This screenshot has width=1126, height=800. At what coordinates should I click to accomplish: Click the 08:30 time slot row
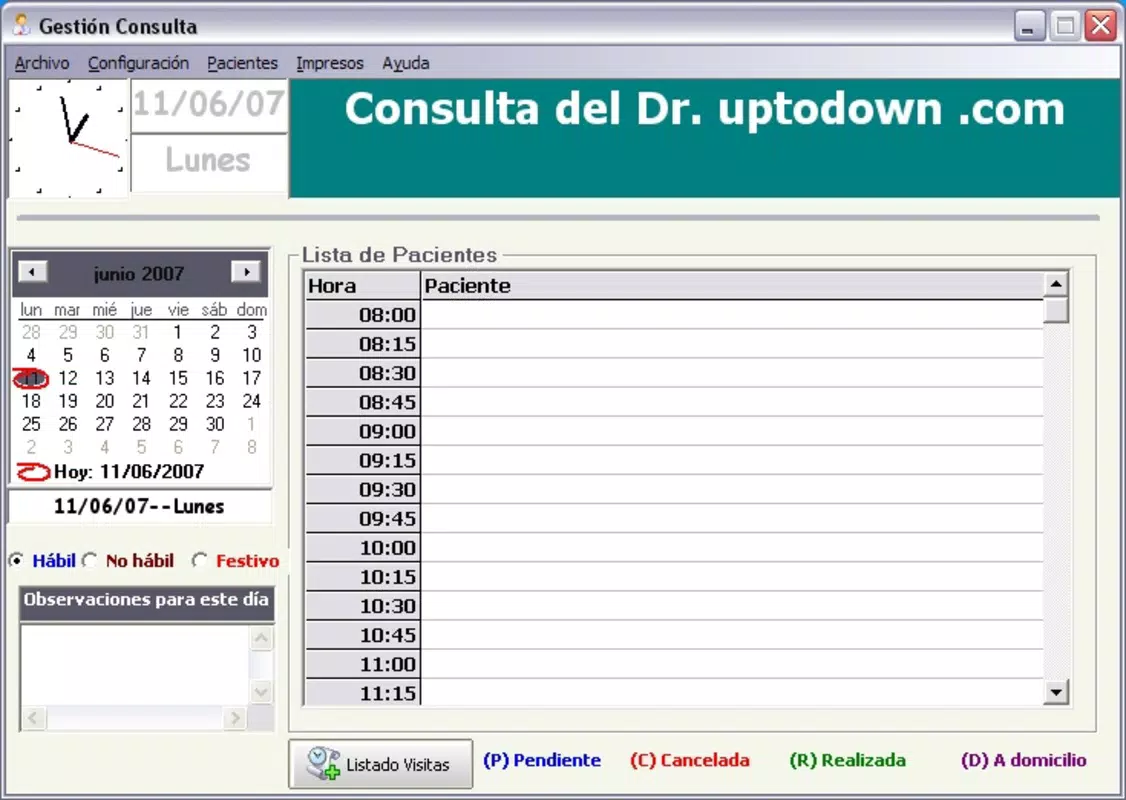point(674,373)
